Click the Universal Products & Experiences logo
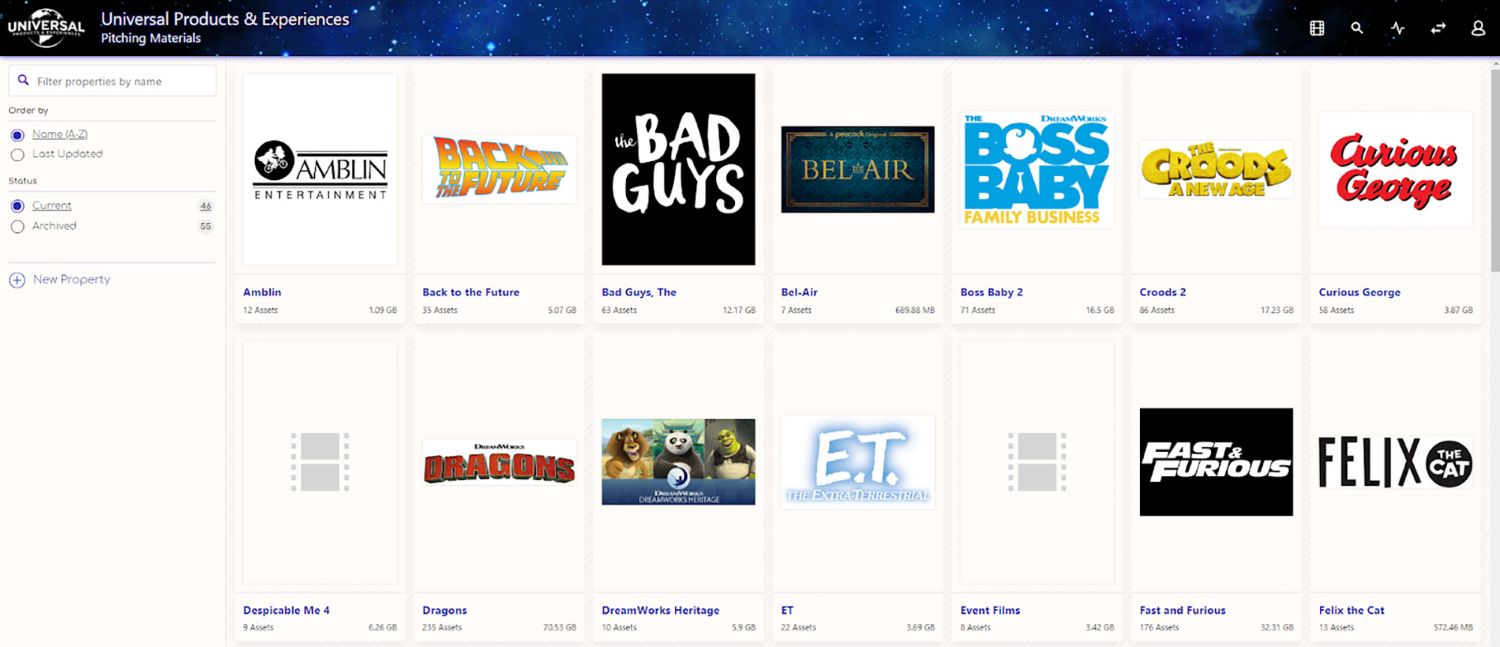Screen dimensions: 1500x647 pos(46,28)
